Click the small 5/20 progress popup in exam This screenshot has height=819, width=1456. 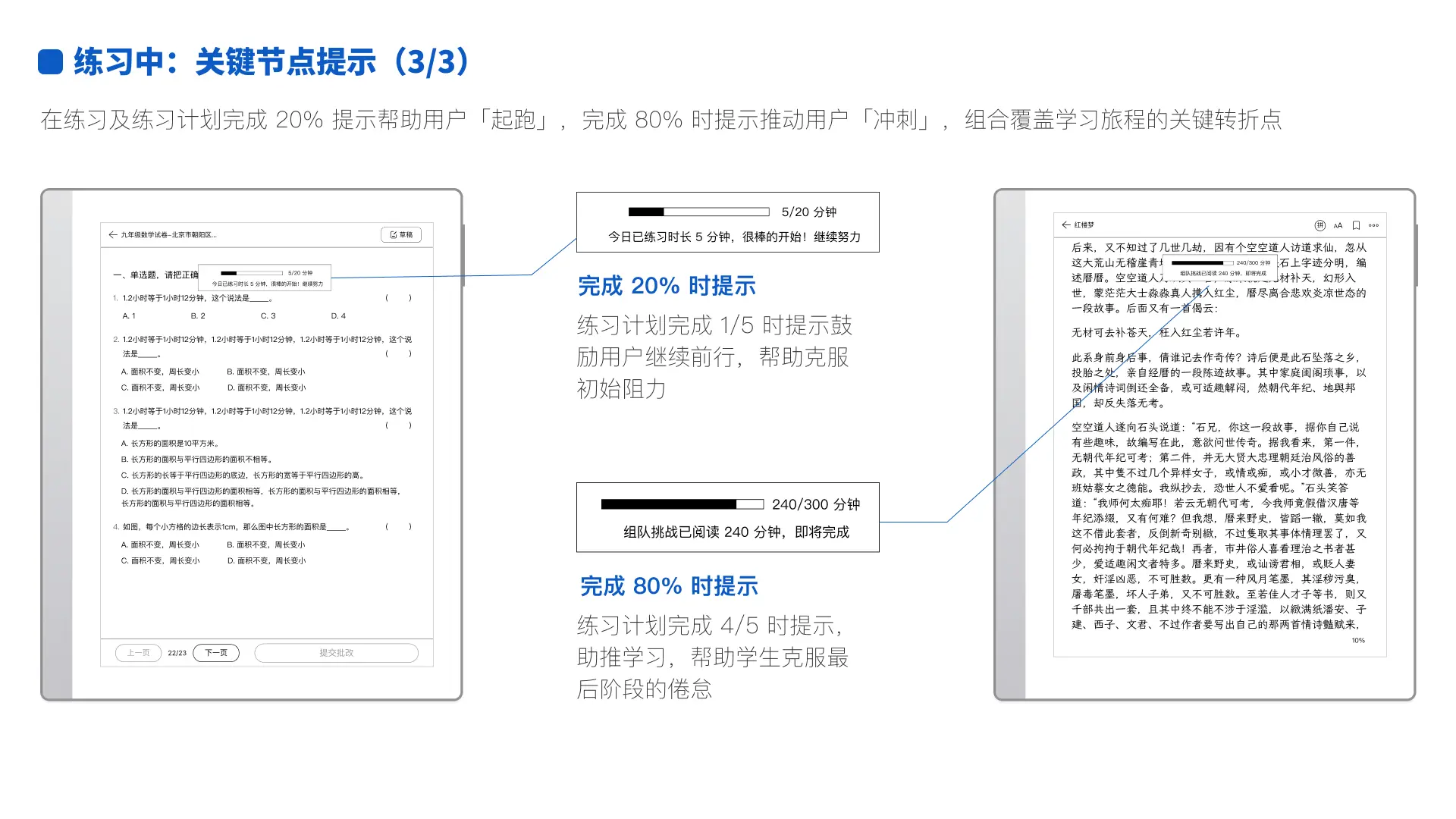(265, 278)
